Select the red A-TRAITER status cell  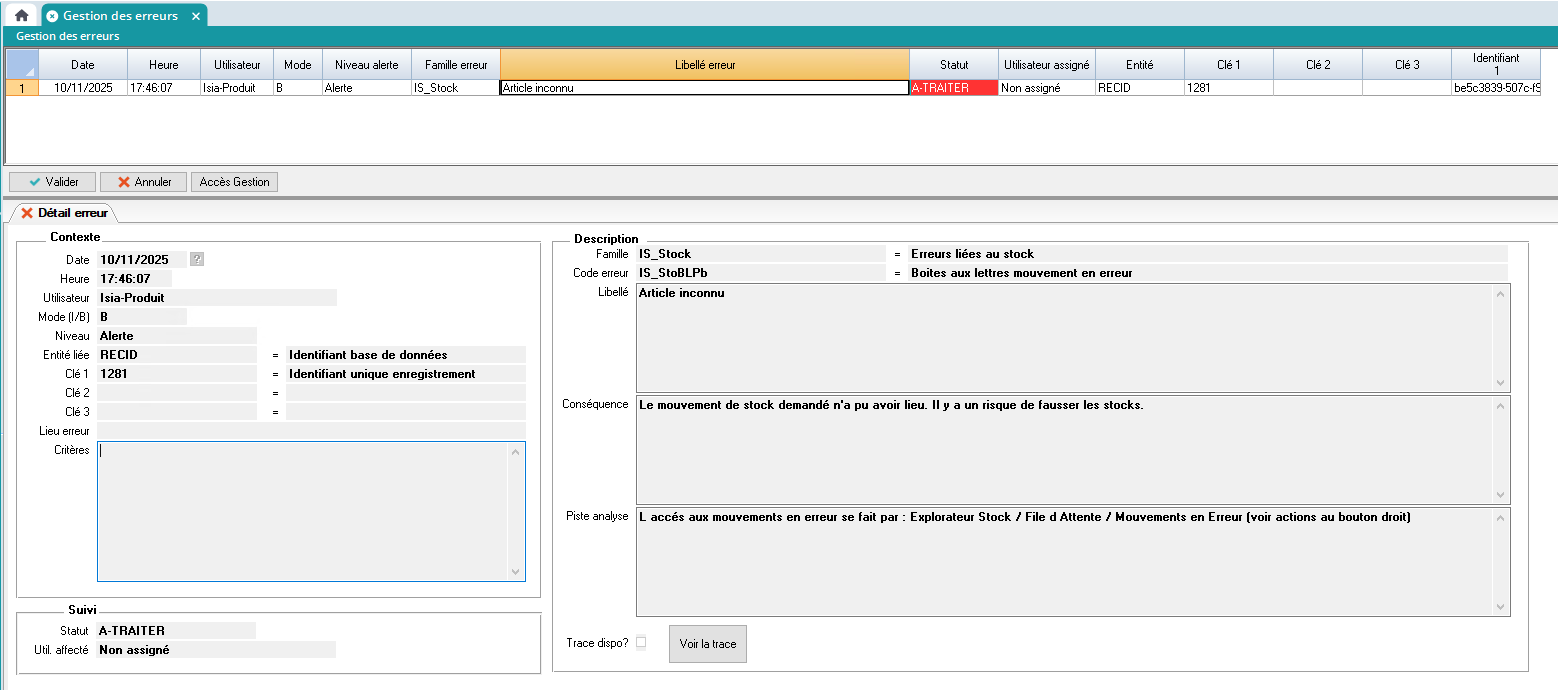coord(954,88)
